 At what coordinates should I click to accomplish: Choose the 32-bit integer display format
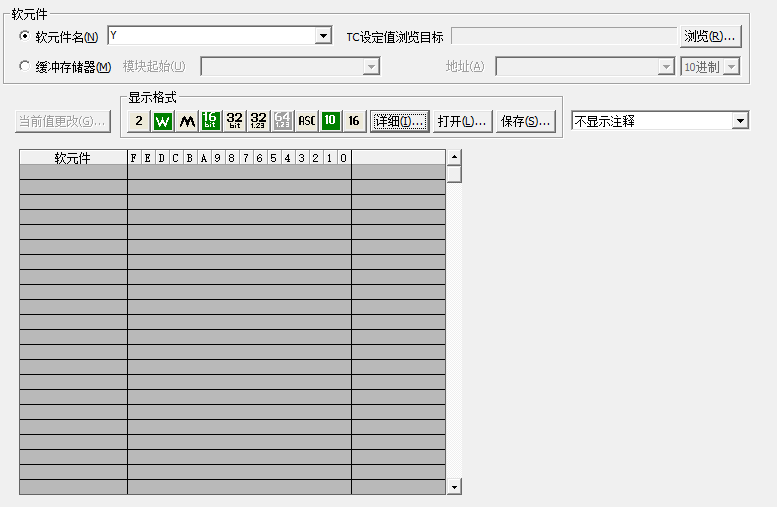(x=234, y=121)
